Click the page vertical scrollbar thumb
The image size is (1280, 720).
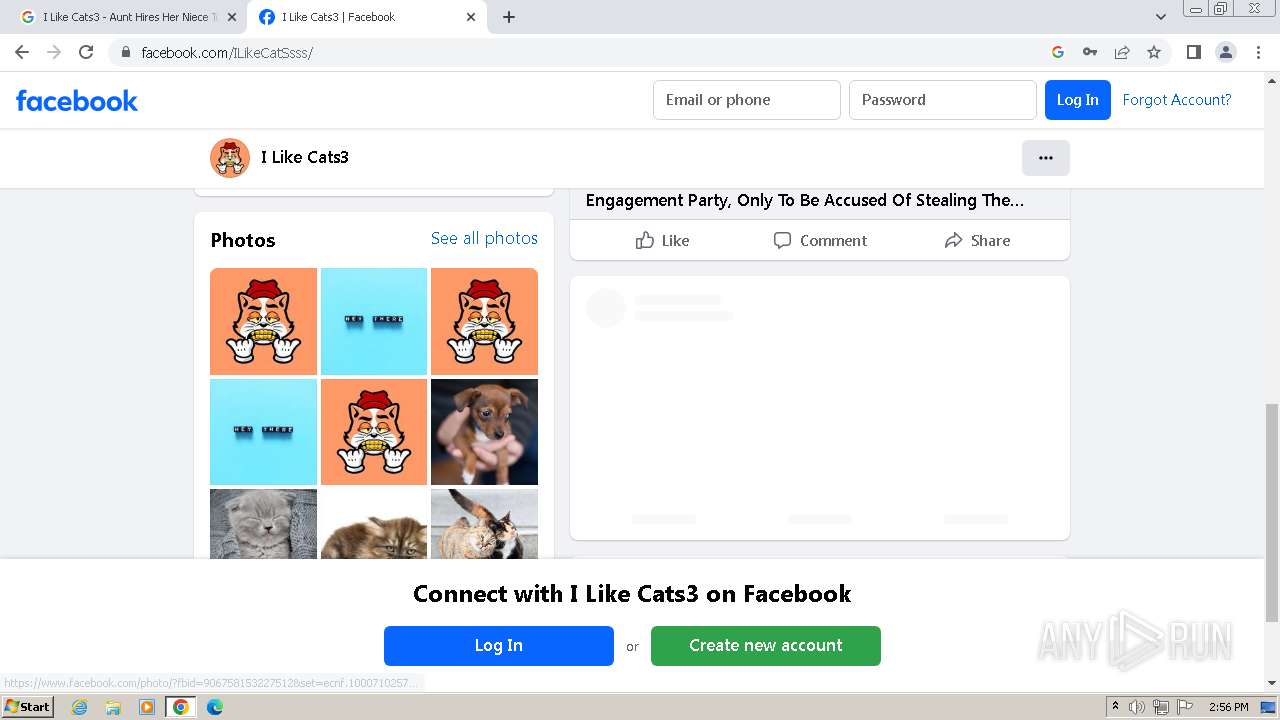pos(1272,511)
